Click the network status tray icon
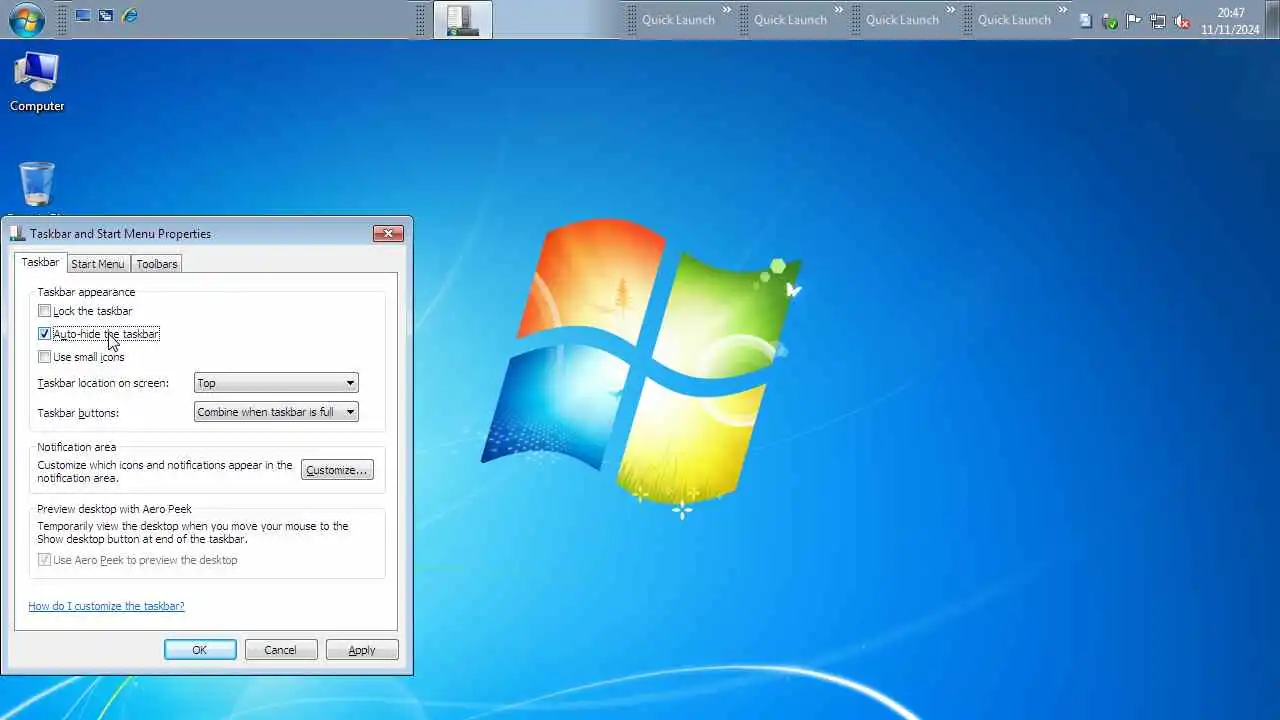 coord(1157,20)
